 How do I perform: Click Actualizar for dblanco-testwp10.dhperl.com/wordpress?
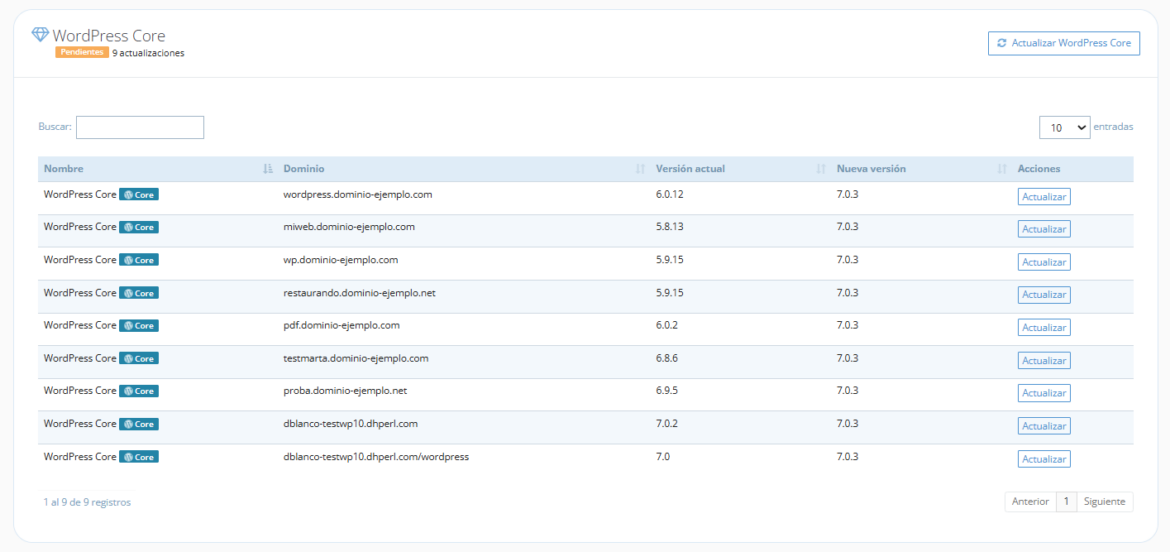(x=1044, y=459)
